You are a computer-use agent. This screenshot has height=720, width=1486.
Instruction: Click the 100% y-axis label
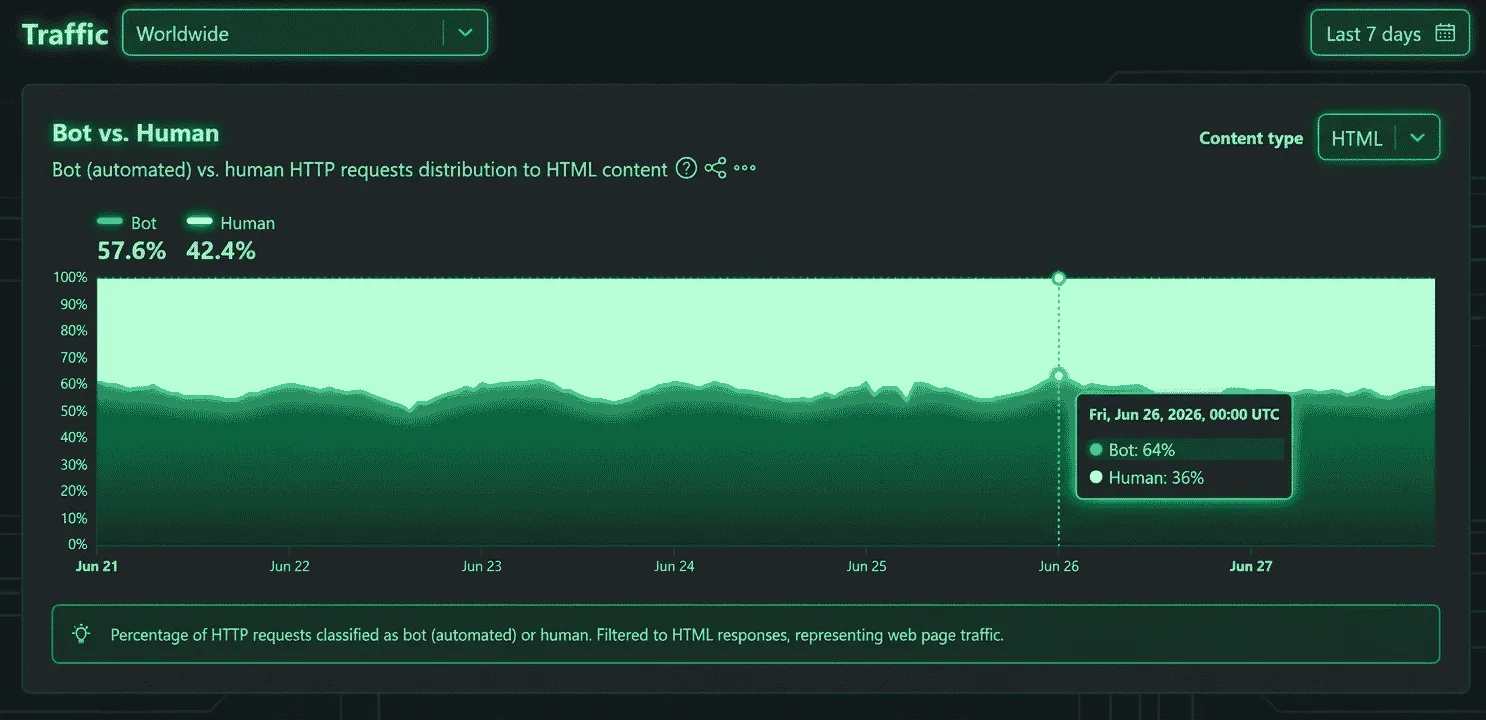(70, 277)
